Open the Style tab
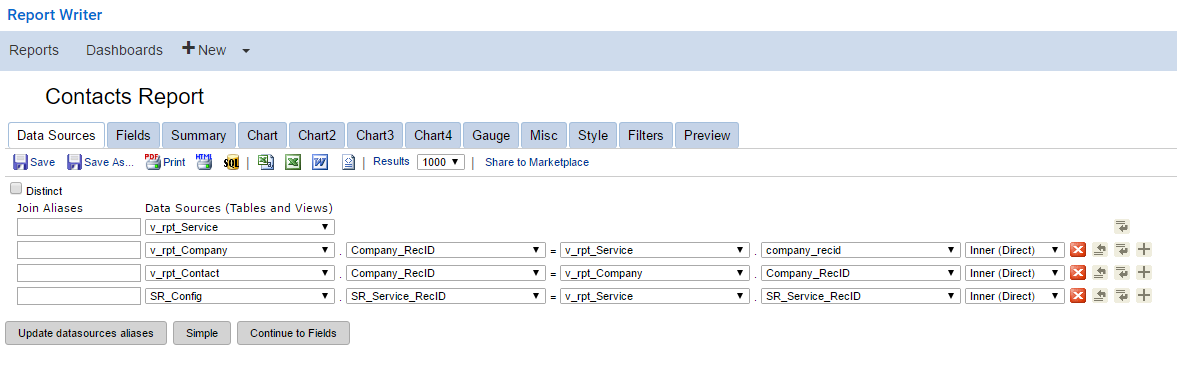Screen dimensions: 1177x365 593,135
